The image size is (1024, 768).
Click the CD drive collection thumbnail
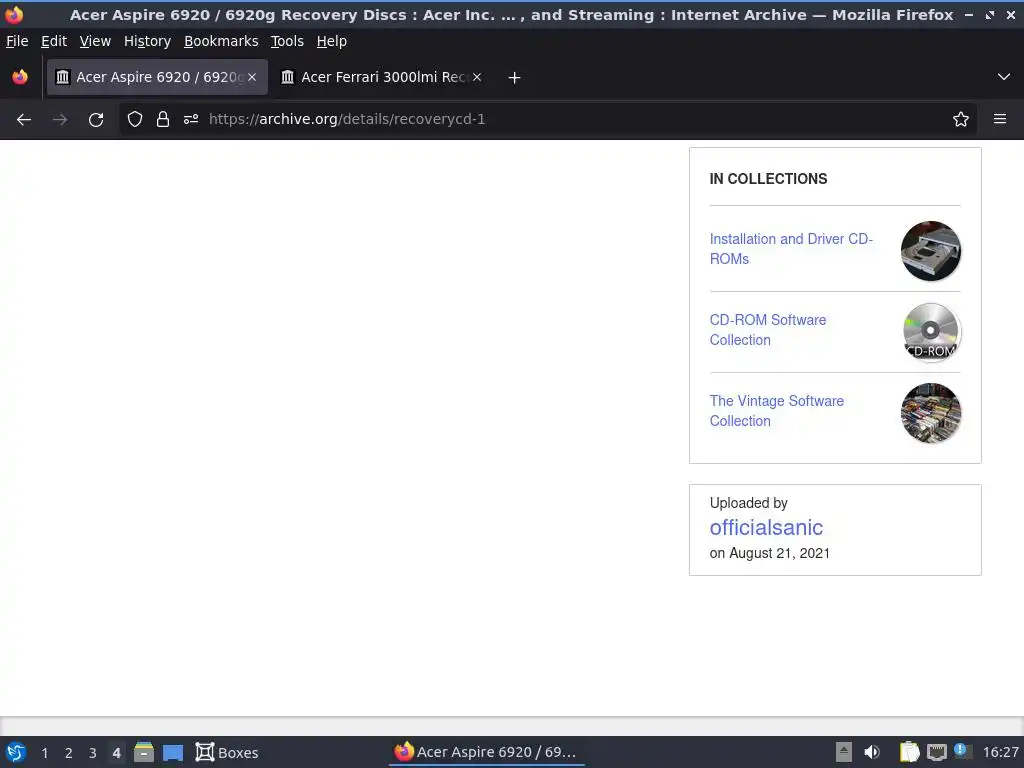click(931, 251)
